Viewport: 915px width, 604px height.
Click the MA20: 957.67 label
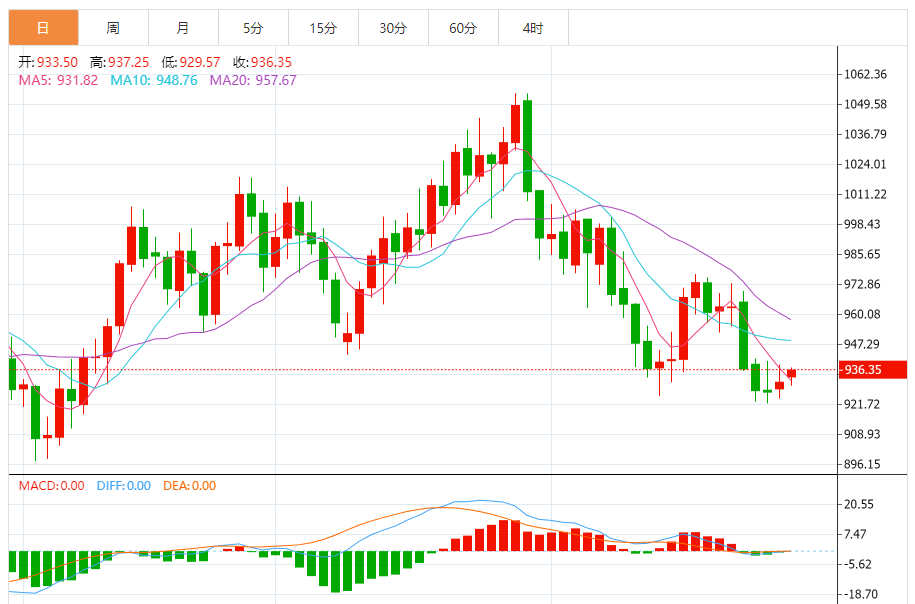(253, 80)
